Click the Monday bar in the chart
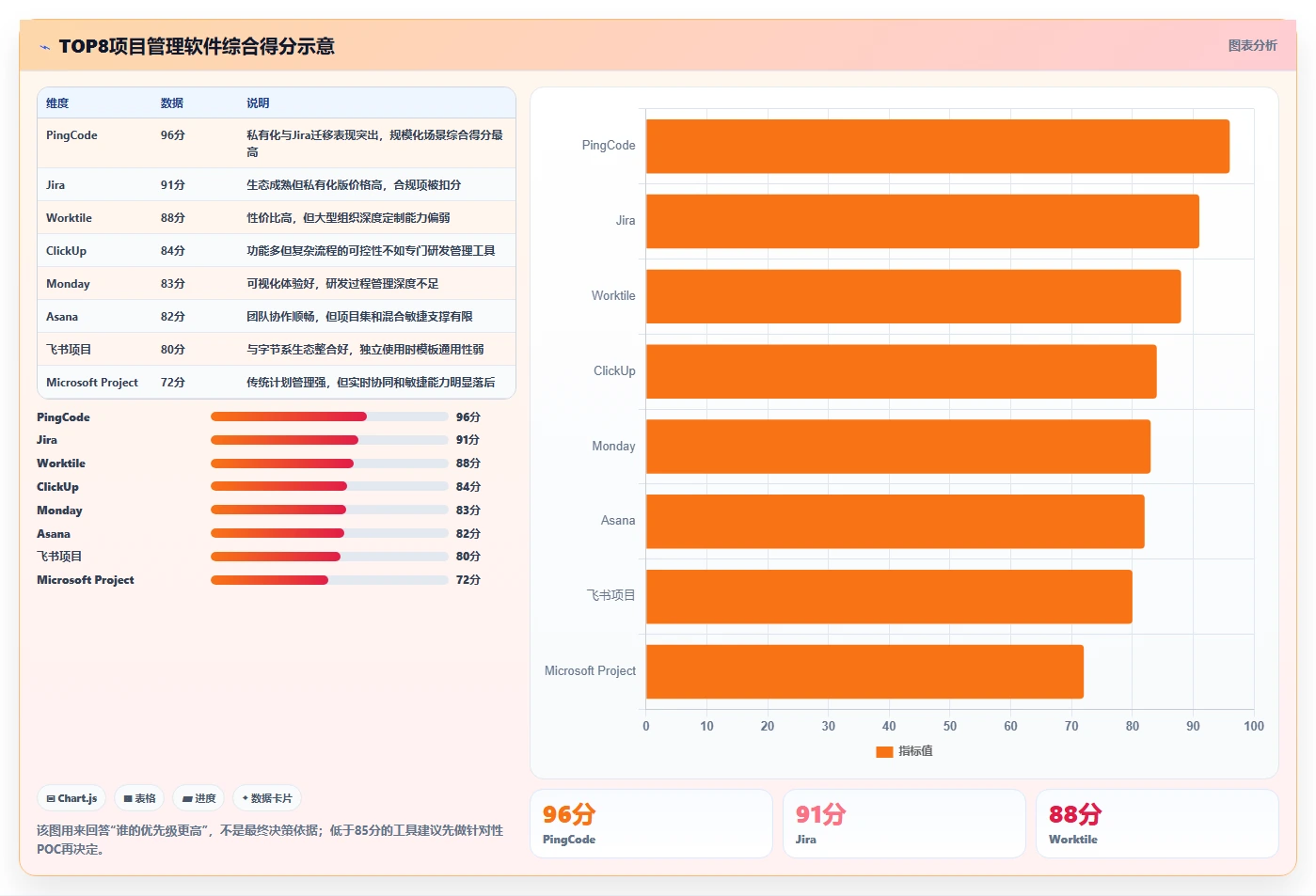The image size is (1316, 896). click(x=898, y=447)
